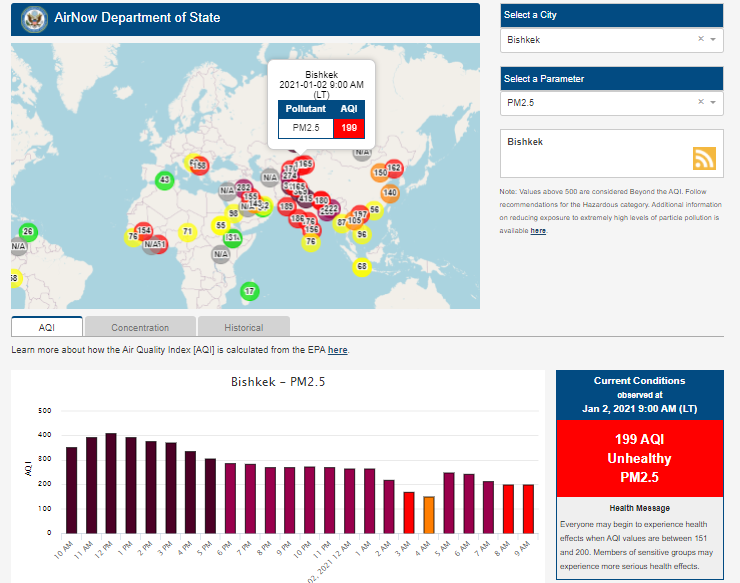Open the particle pollution 'here' link
740x583 pixels.
coord(538,231)
